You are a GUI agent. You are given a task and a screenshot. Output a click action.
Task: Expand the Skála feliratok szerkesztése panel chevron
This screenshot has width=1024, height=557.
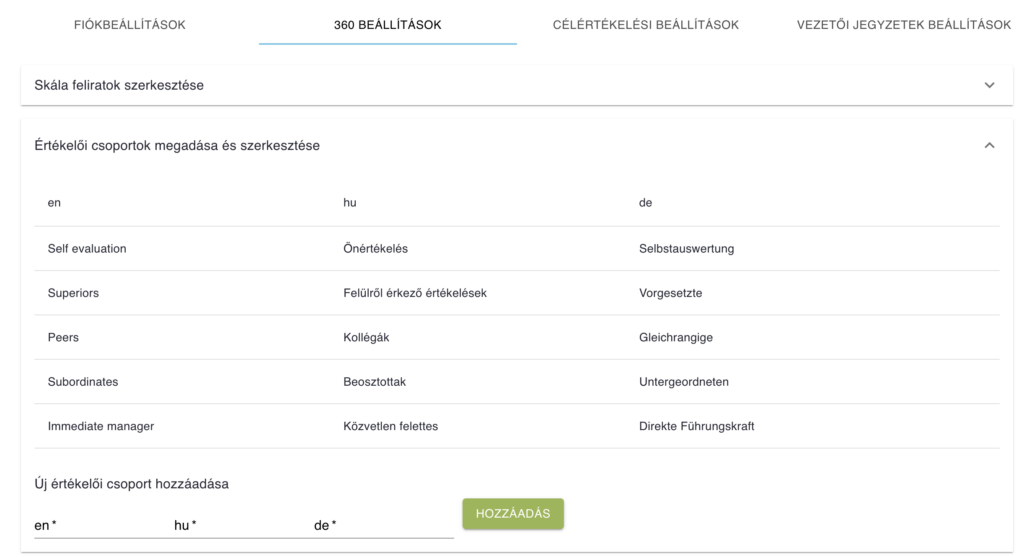coord(989,85)
